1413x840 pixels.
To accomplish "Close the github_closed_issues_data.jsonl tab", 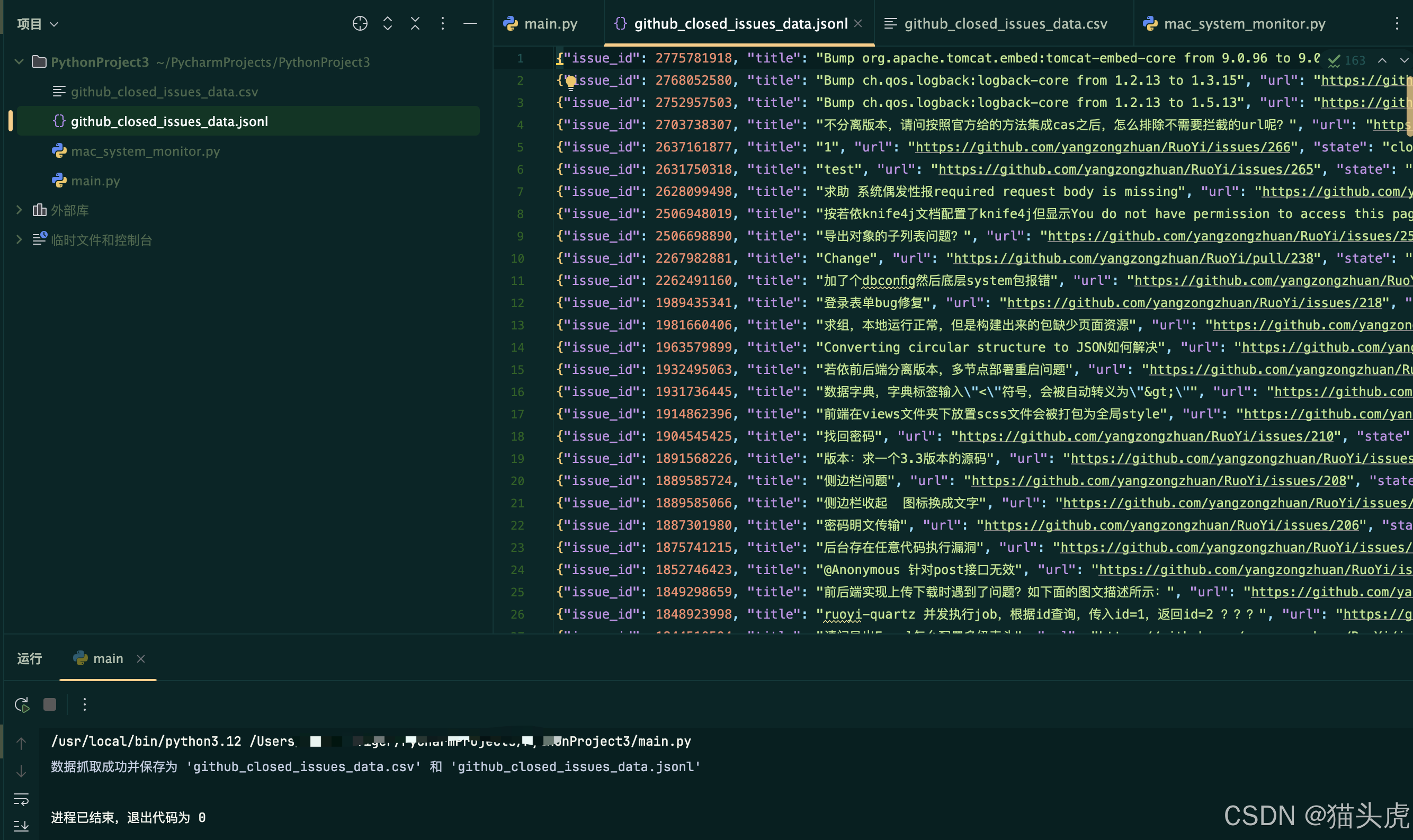I will point(858,23).
